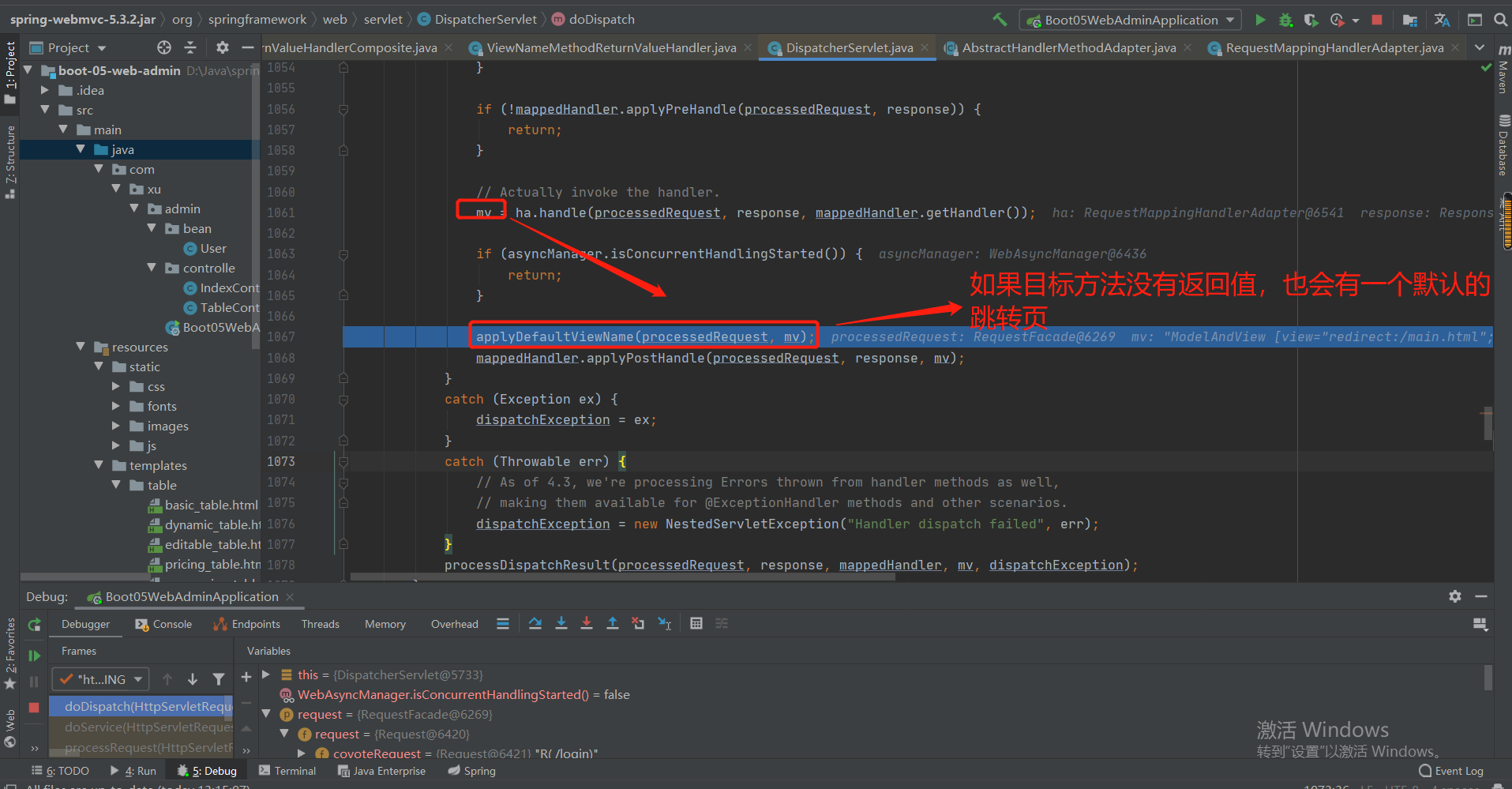Switch to AbstractHandlerMethodAdapter.java tab
1512x789 pixels.
pos(1068,48)
